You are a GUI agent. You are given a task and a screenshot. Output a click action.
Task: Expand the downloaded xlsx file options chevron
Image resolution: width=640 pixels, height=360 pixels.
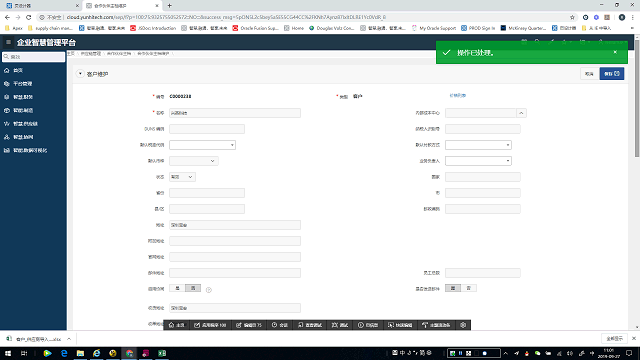point(69,339)
